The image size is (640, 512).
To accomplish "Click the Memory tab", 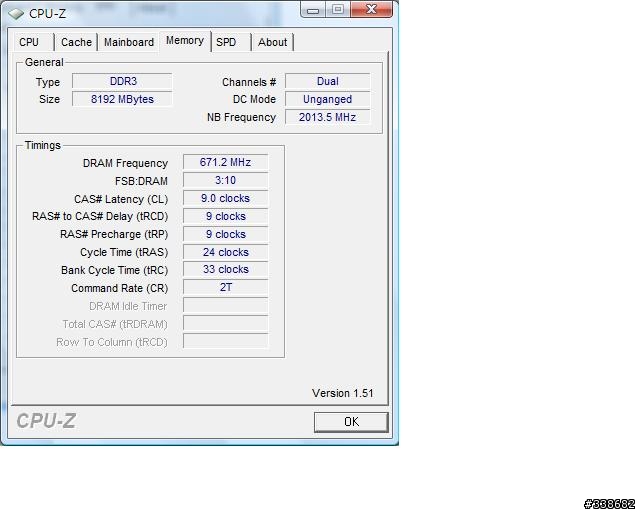I will 185,41.
